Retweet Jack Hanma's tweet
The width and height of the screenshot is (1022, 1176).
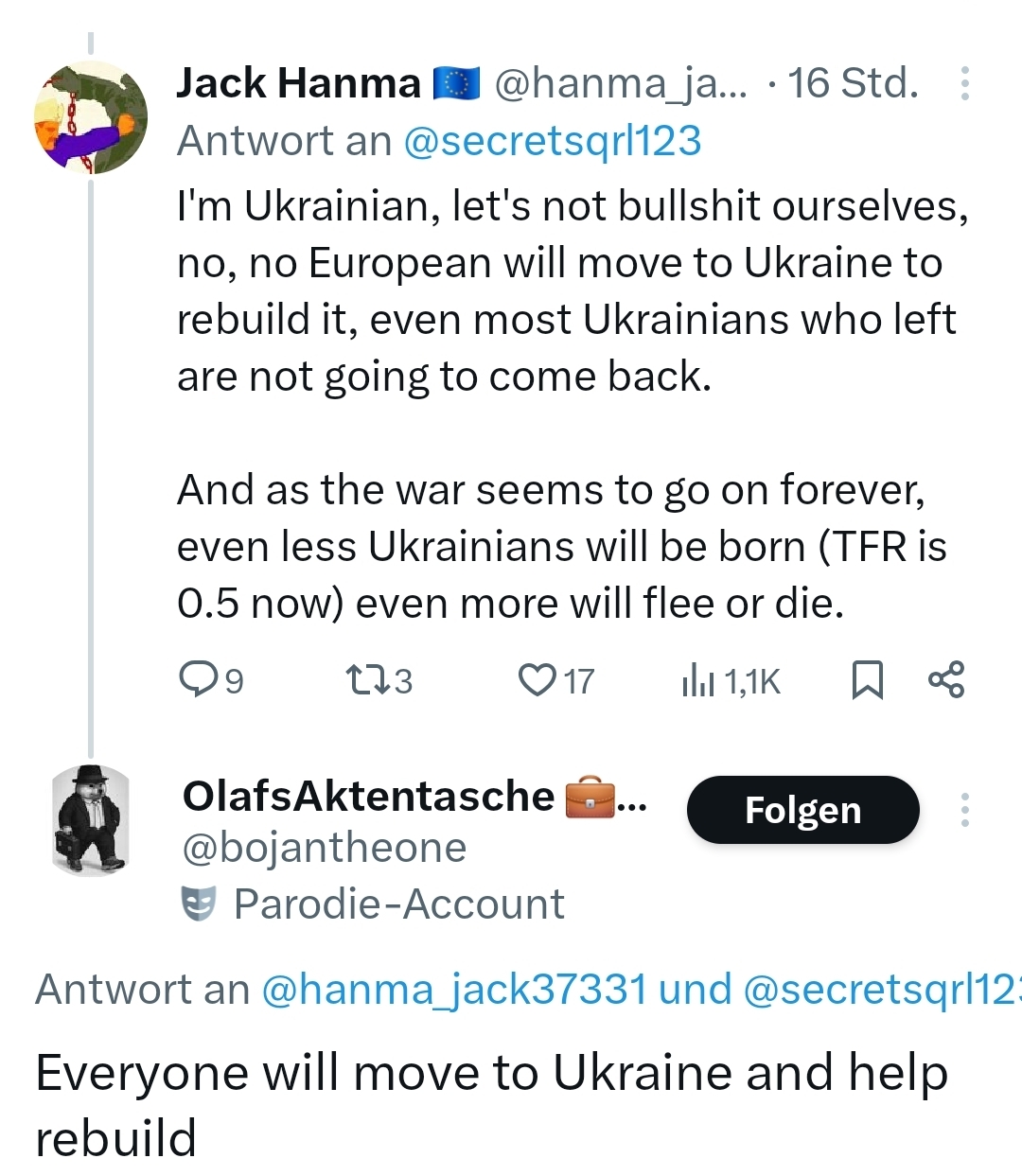click(x=366, y=679)
